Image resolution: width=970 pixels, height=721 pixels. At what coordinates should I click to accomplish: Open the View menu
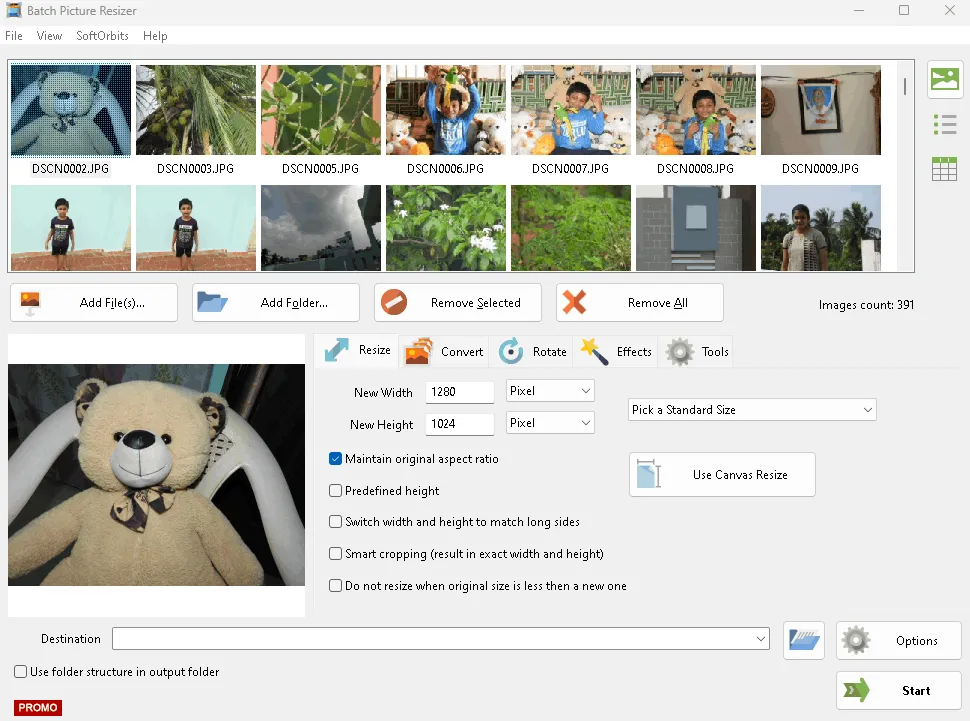point(49,36)
